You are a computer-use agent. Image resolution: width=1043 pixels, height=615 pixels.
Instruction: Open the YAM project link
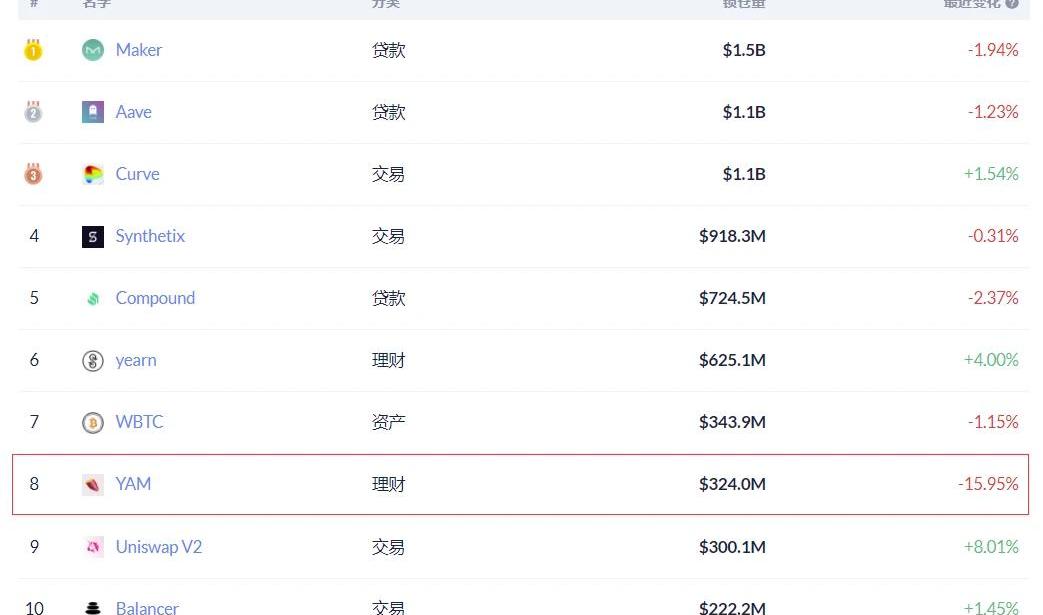click(x=133, y=484)
